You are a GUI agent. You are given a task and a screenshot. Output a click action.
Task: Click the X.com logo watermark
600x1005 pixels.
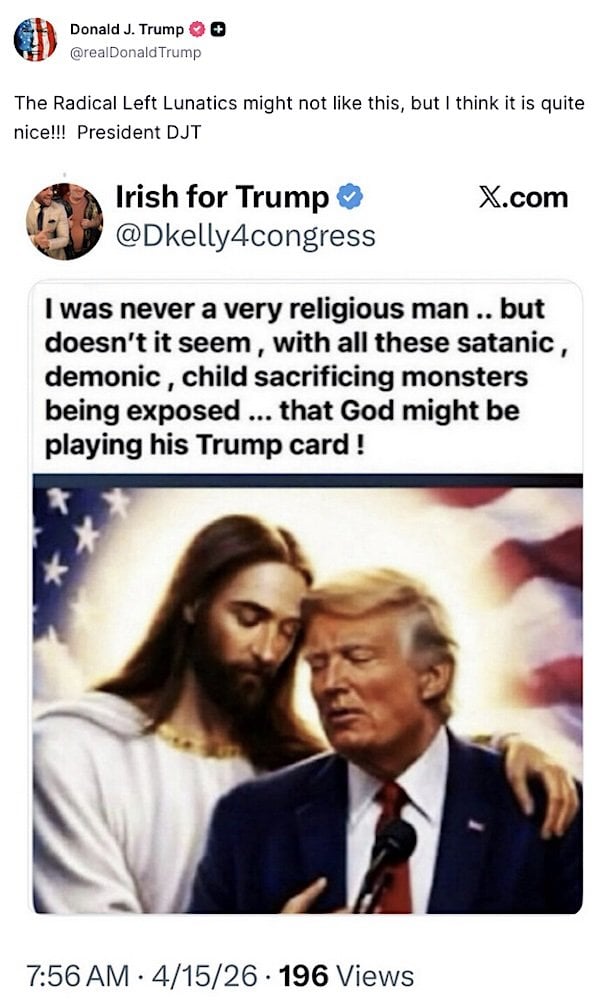tap(523, 198)
